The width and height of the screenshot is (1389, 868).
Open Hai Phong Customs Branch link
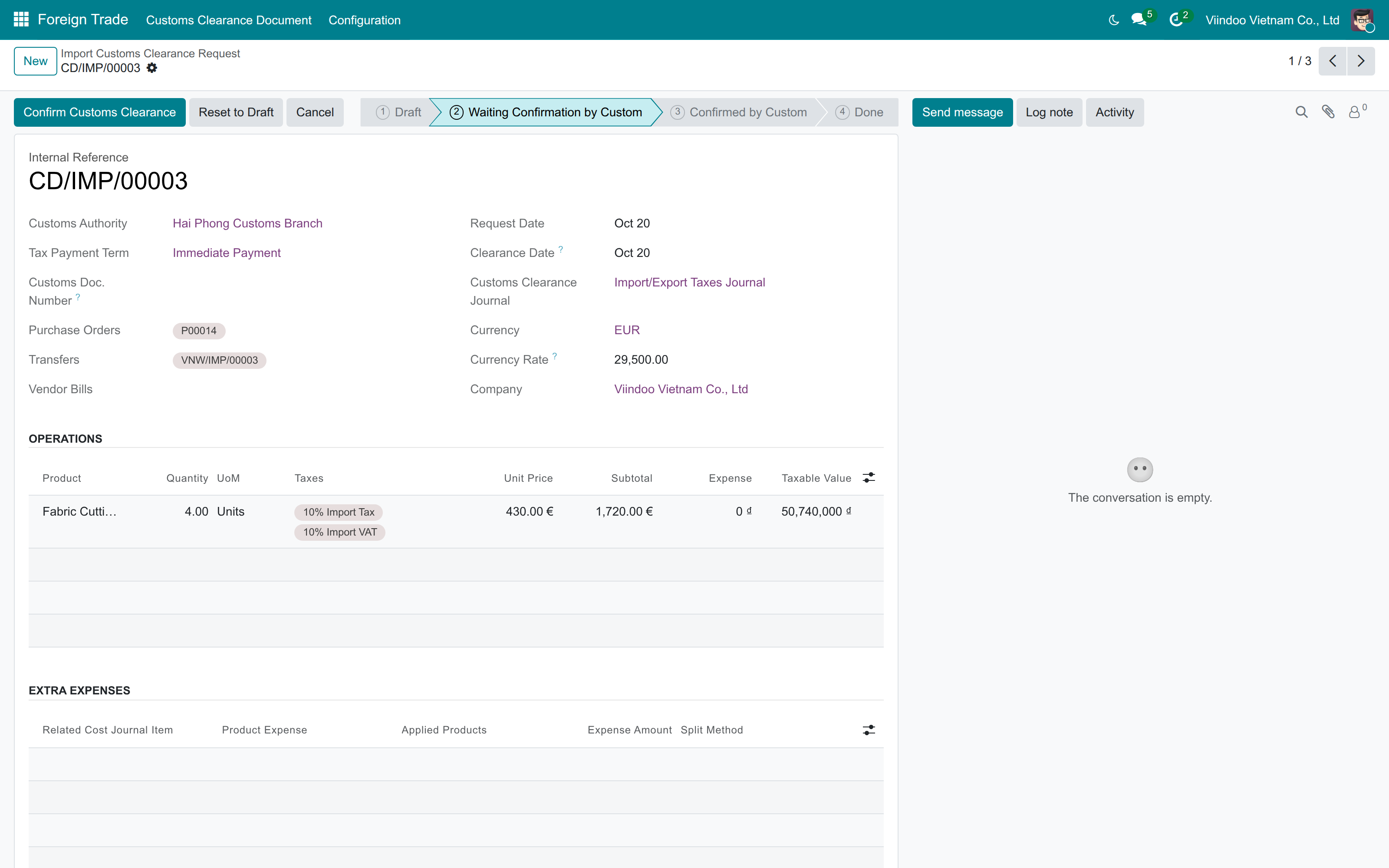[x=247, y=224]
